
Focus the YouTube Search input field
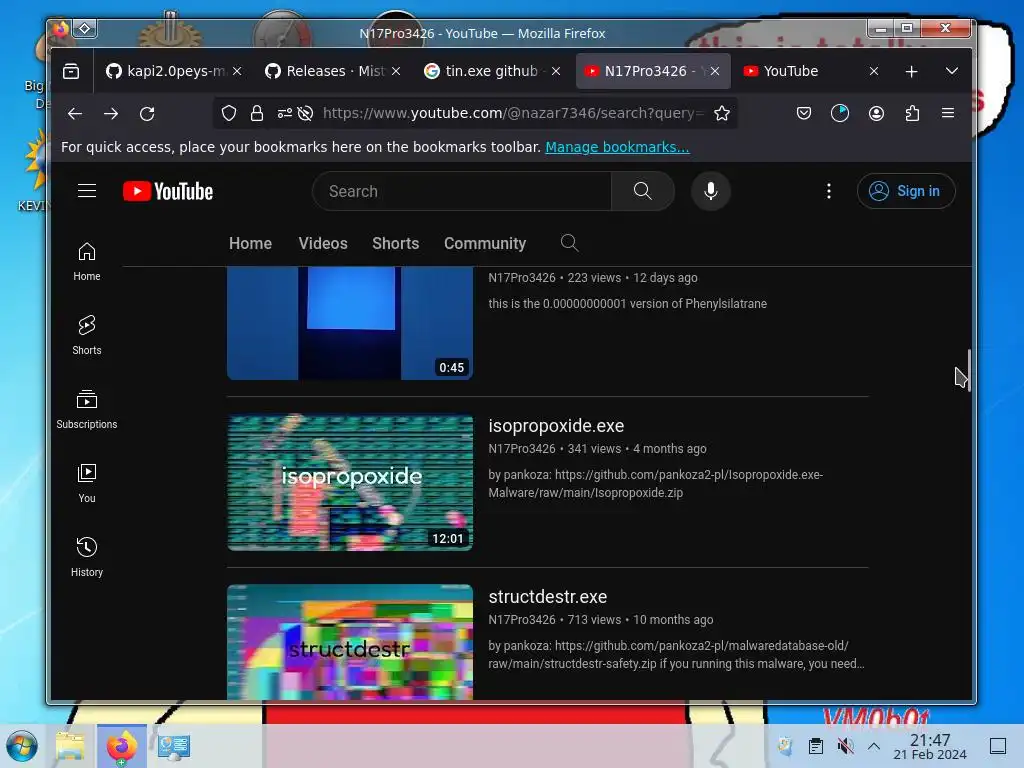click(462, 191)
